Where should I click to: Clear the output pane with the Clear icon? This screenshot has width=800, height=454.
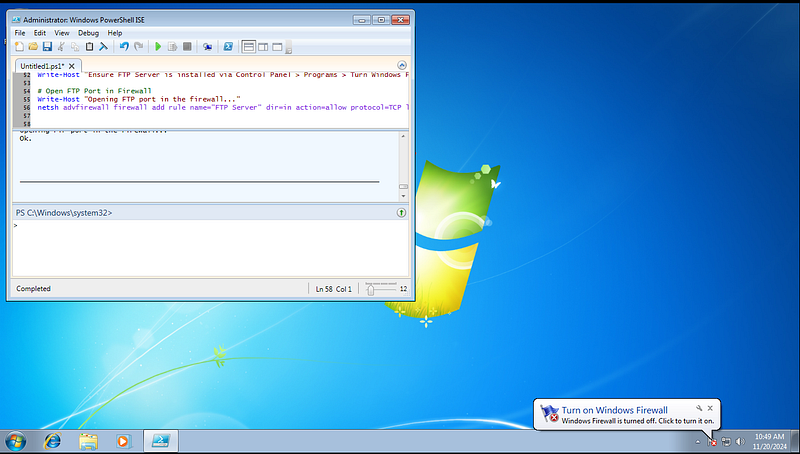[x=104, y=47]
